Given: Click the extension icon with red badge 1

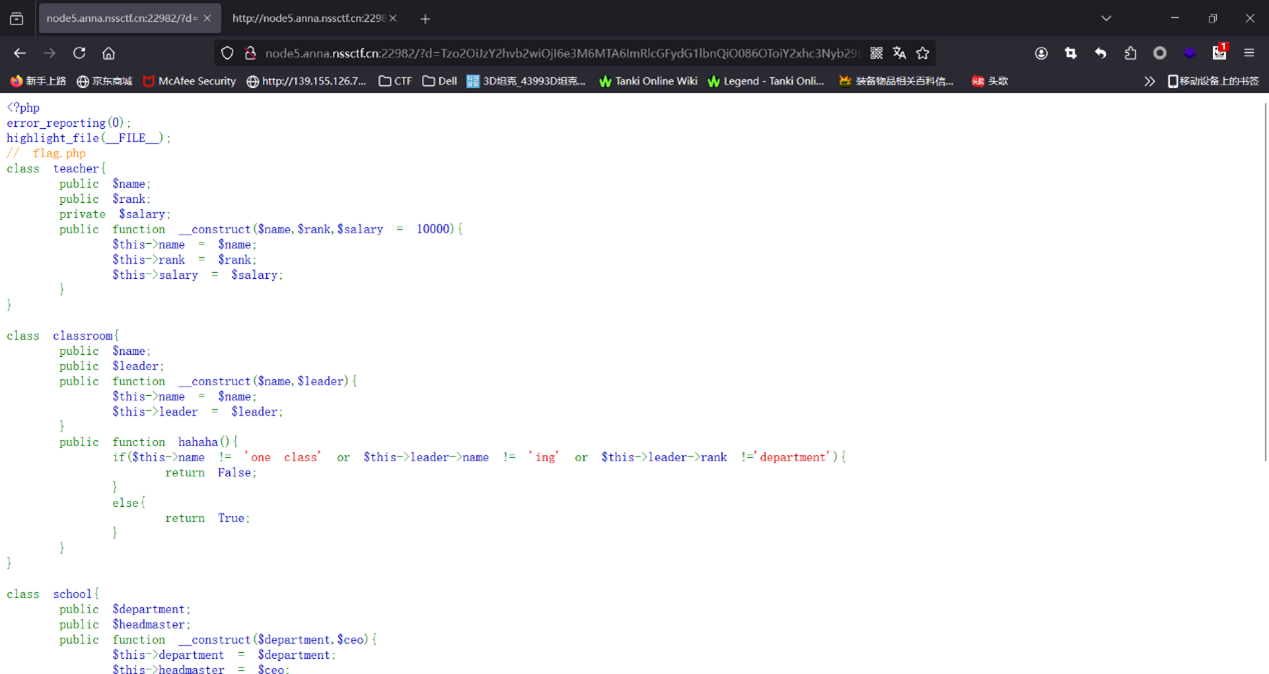Looking at the screenshot, I should (1219, 52).
